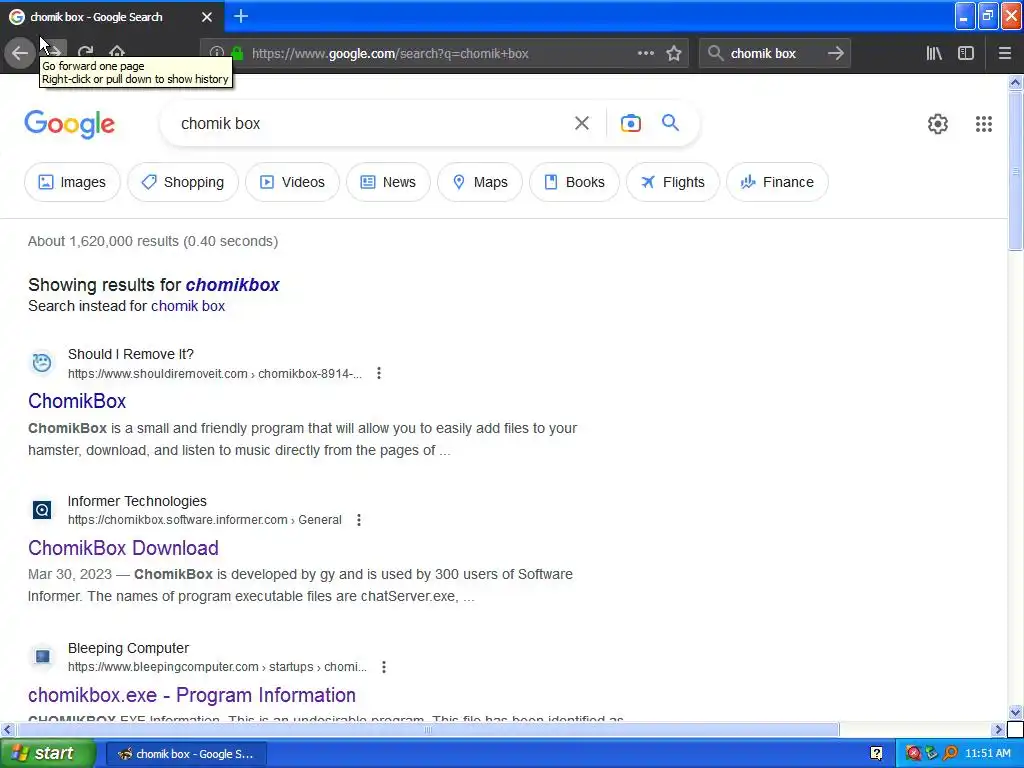Click the search bar magnifier icon in toolbar
The width and height of the screenshot is (1024, 768).
[715, 54]
